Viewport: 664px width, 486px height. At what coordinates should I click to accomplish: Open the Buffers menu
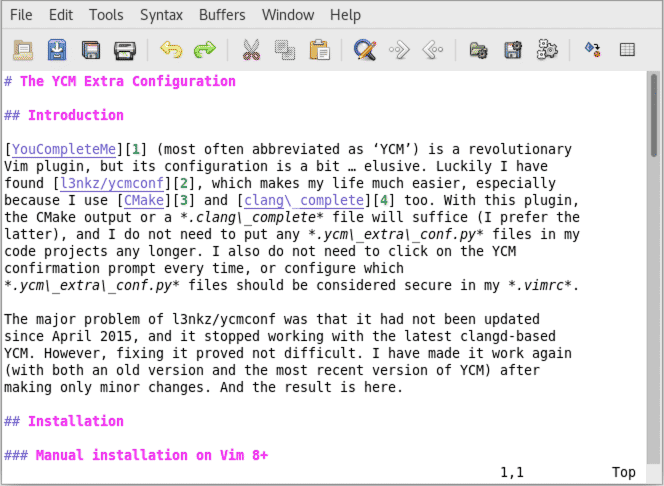coord(222,15)
